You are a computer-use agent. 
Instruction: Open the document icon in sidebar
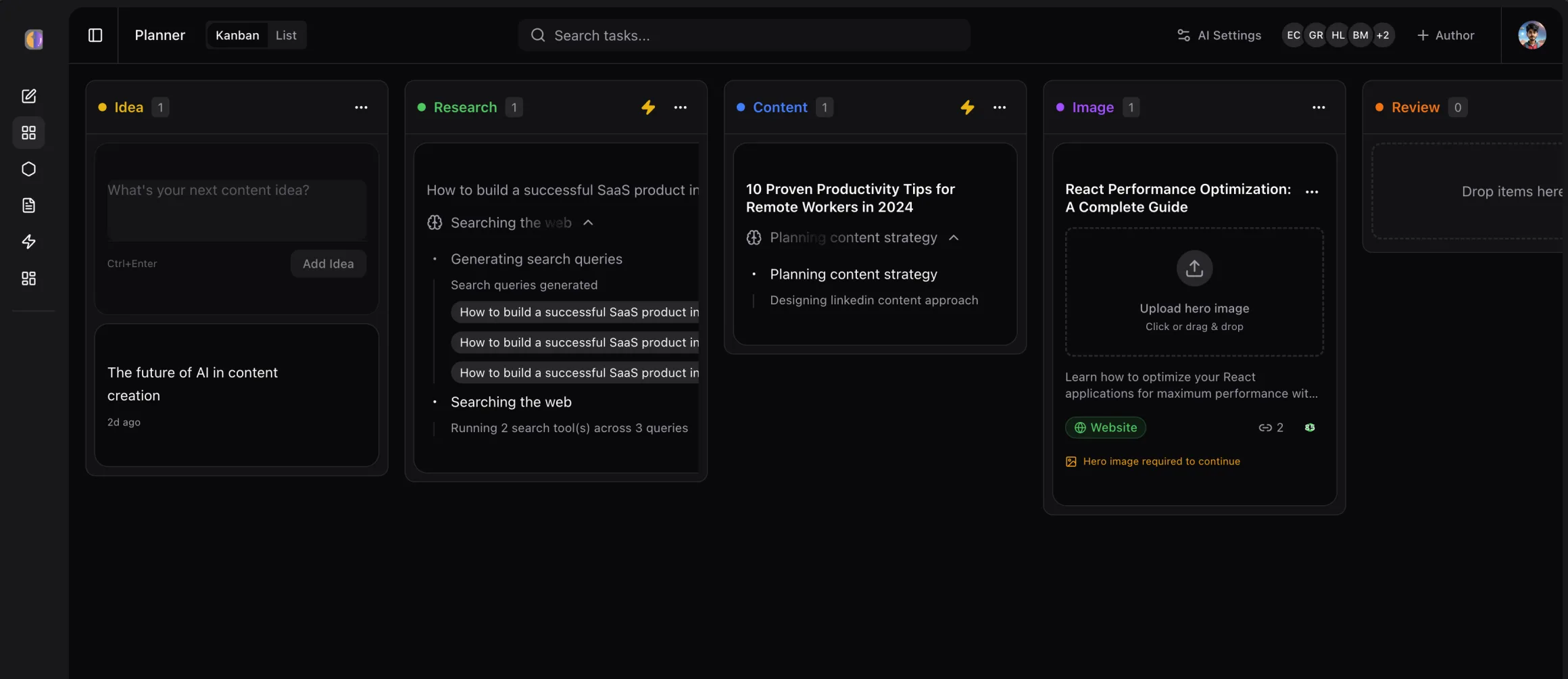(28, 206)
